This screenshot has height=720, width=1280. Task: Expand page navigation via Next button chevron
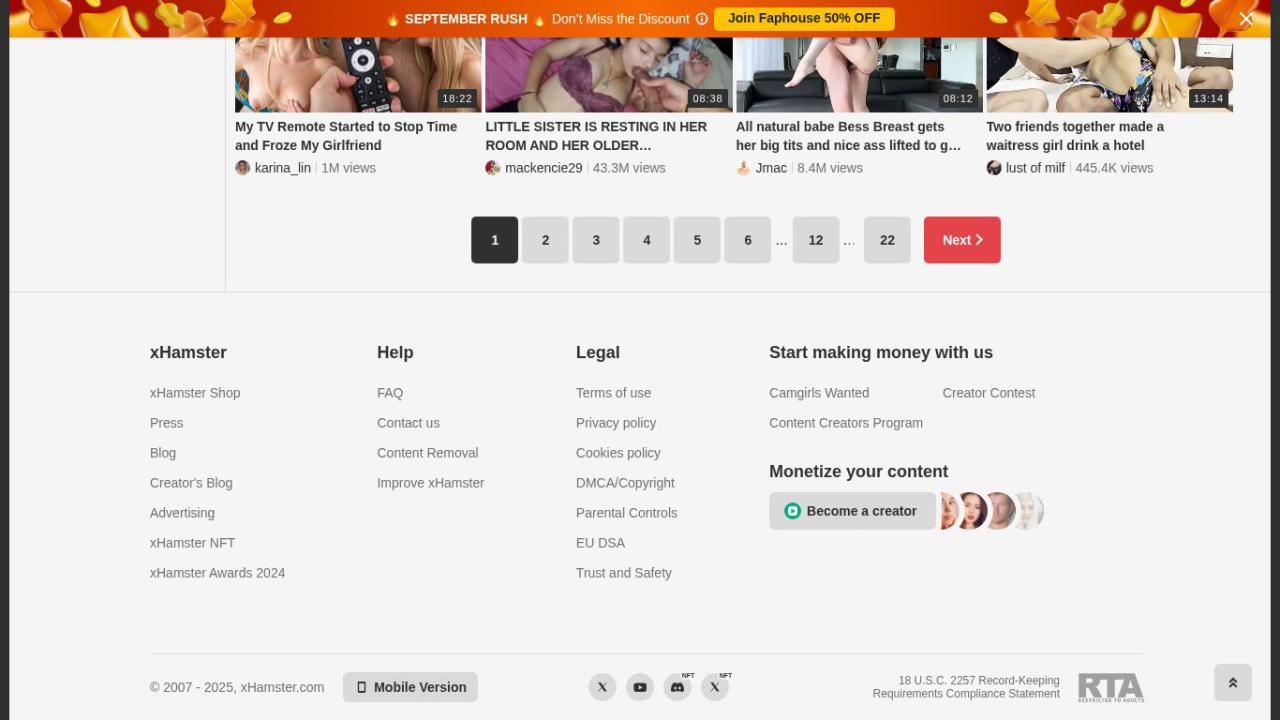[x=978, y=239]
